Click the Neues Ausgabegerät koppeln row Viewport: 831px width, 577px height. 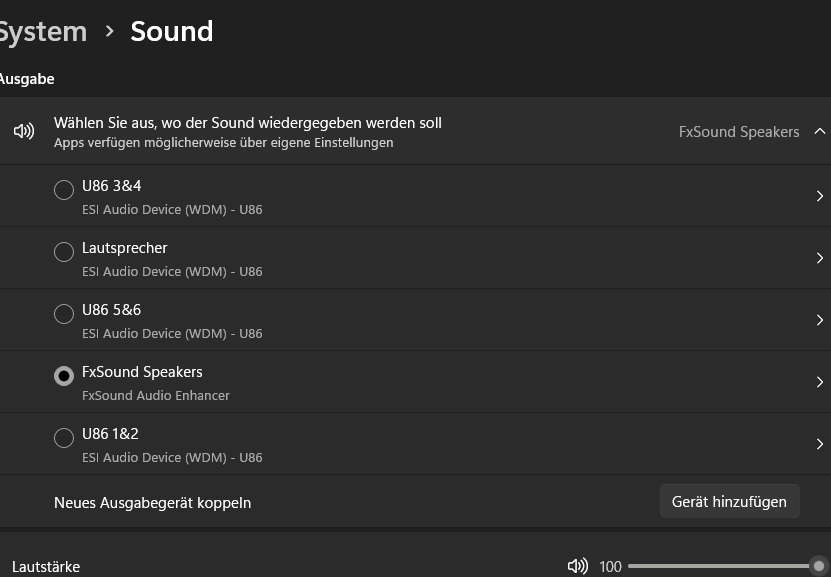[x=152, y=503]
